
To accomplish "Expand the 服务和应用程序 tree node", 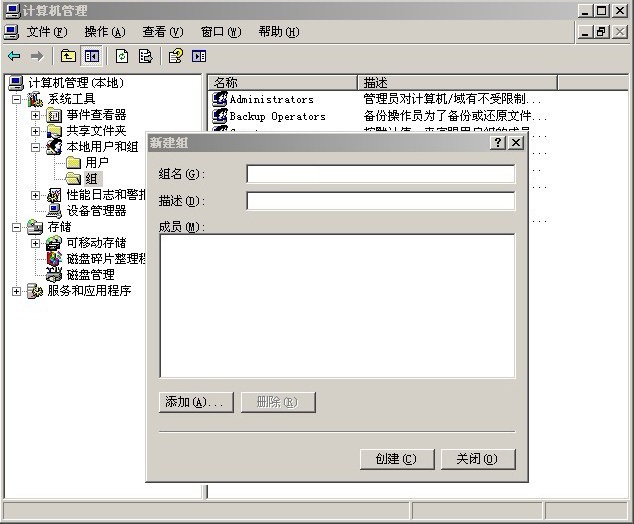I will (17, 291).
